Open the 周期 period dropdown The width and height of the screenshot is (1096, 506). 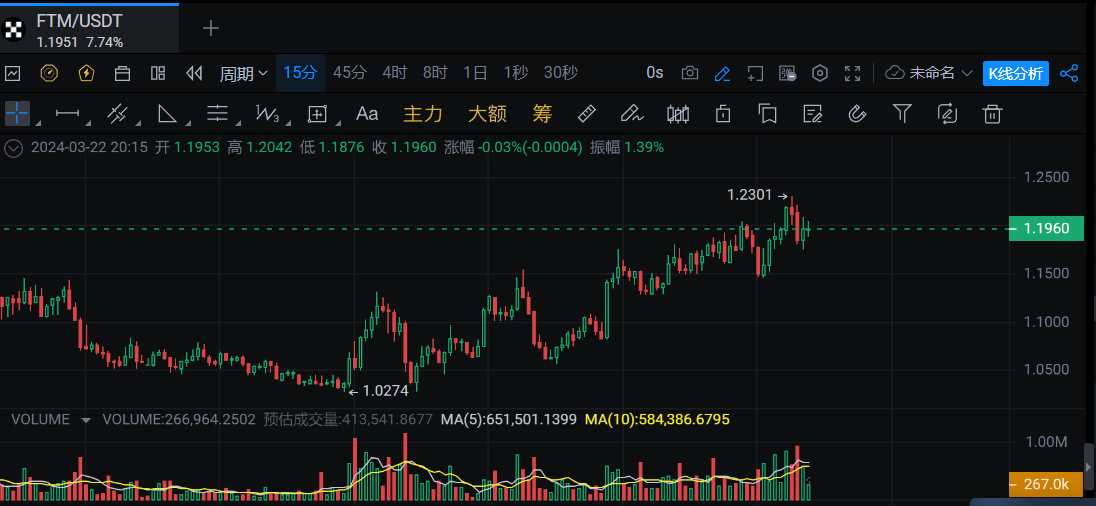tap(244, 73)
